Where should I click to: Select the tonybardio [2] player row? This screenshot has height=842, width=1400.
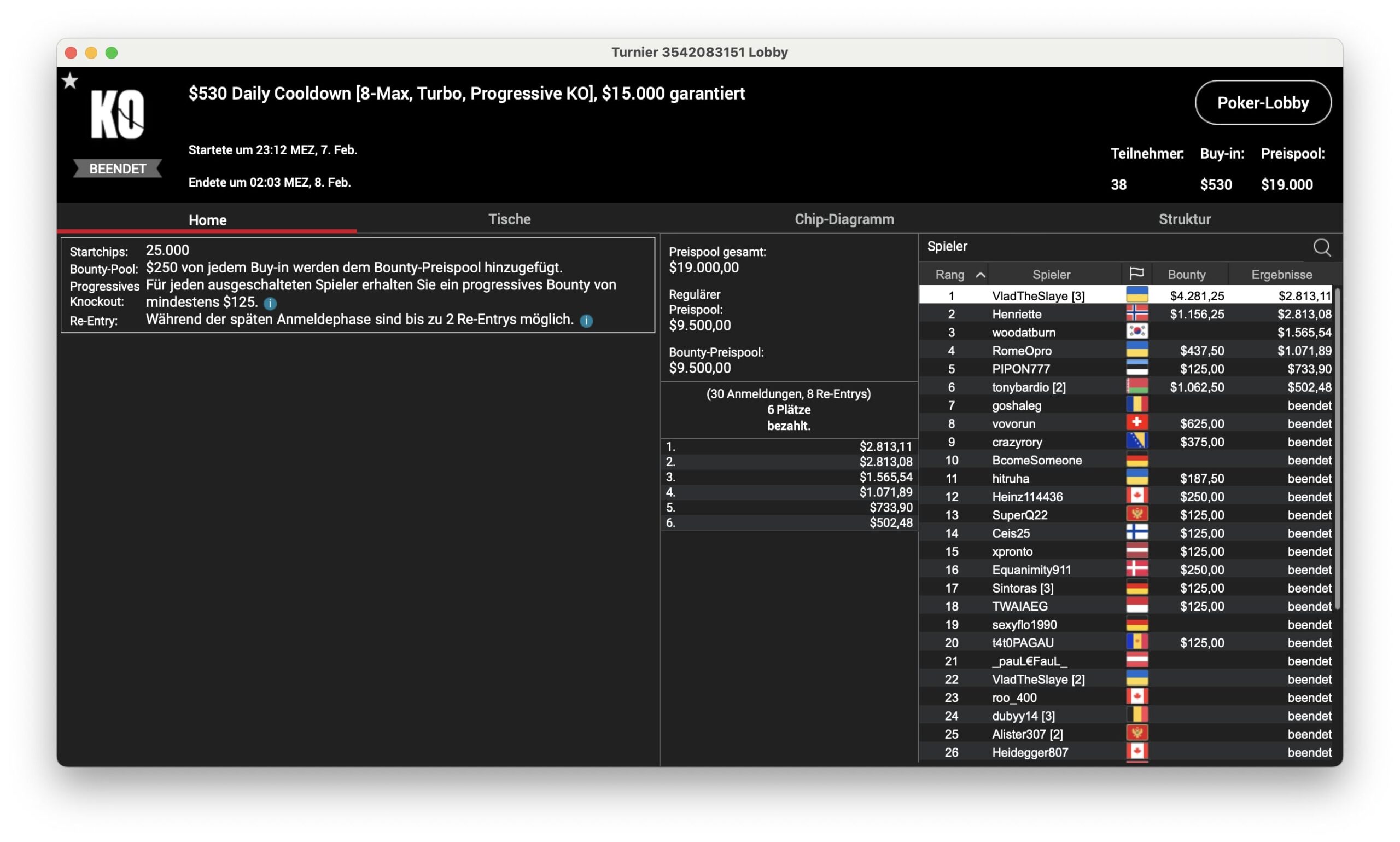click(x=1028, y=387)
